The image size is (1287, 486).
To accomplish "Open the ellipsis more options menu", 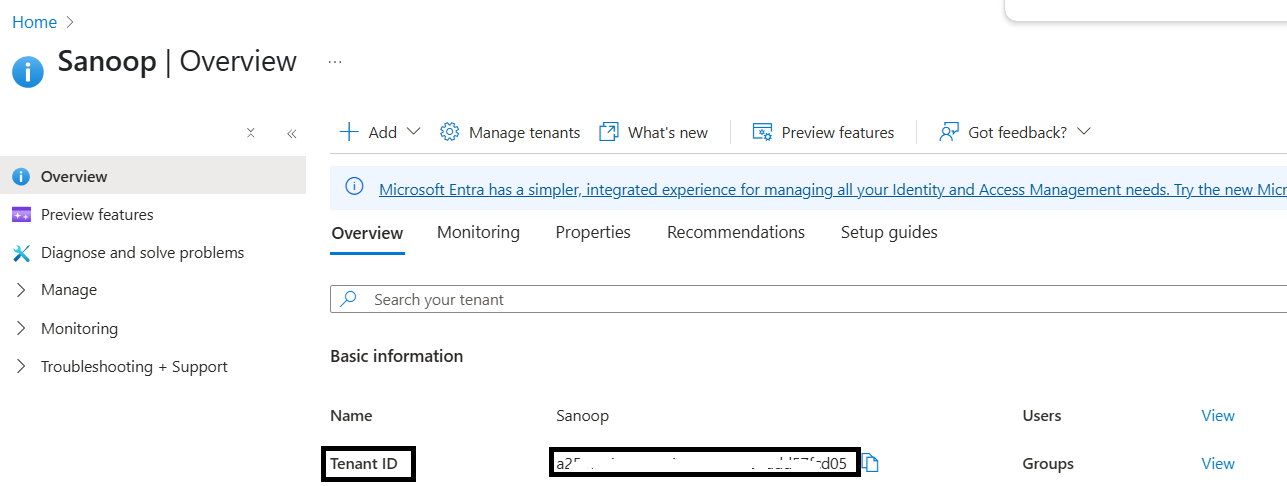I will (x=335, y=62).
